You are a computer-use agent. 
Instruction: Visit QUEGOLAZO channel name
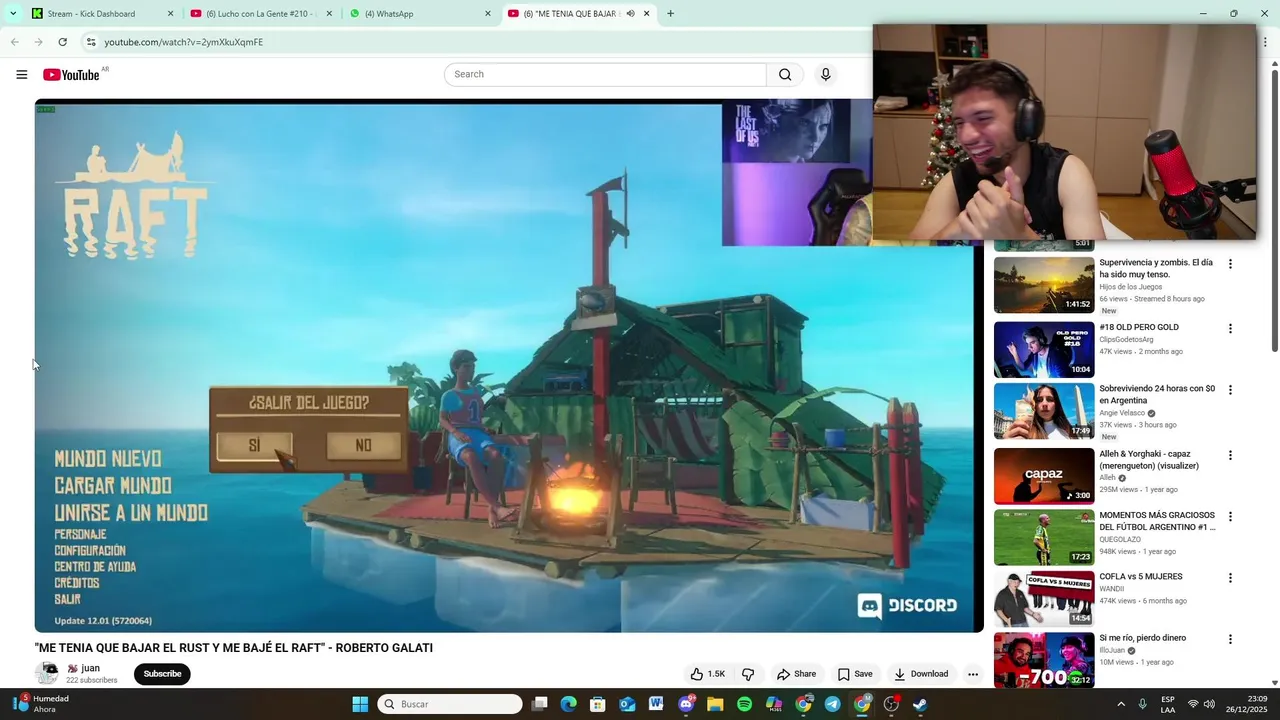click(x=1119, y=540)
